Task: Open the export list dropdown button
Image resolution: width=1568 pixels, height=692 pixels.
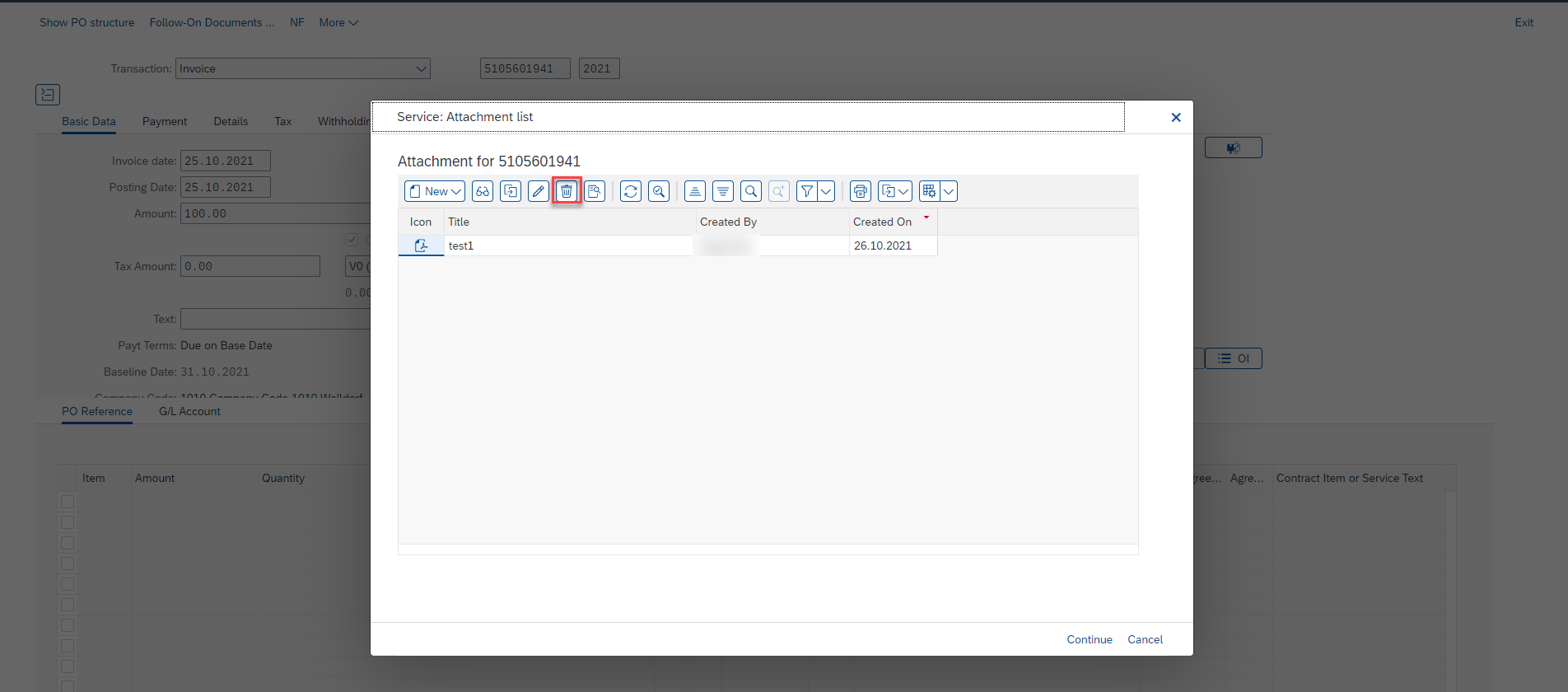Action: point(895,191)
